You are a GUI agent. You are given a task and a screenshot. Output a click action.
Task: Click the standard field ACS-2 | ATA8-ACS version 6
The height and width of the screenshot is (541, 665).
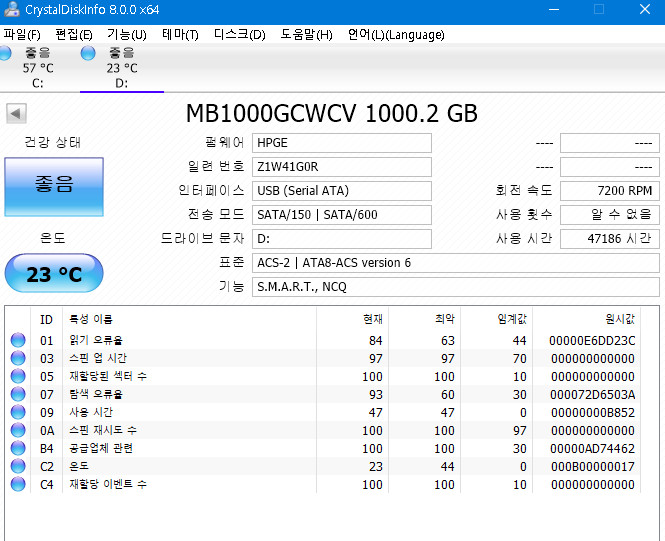click(x=456, y=263)
